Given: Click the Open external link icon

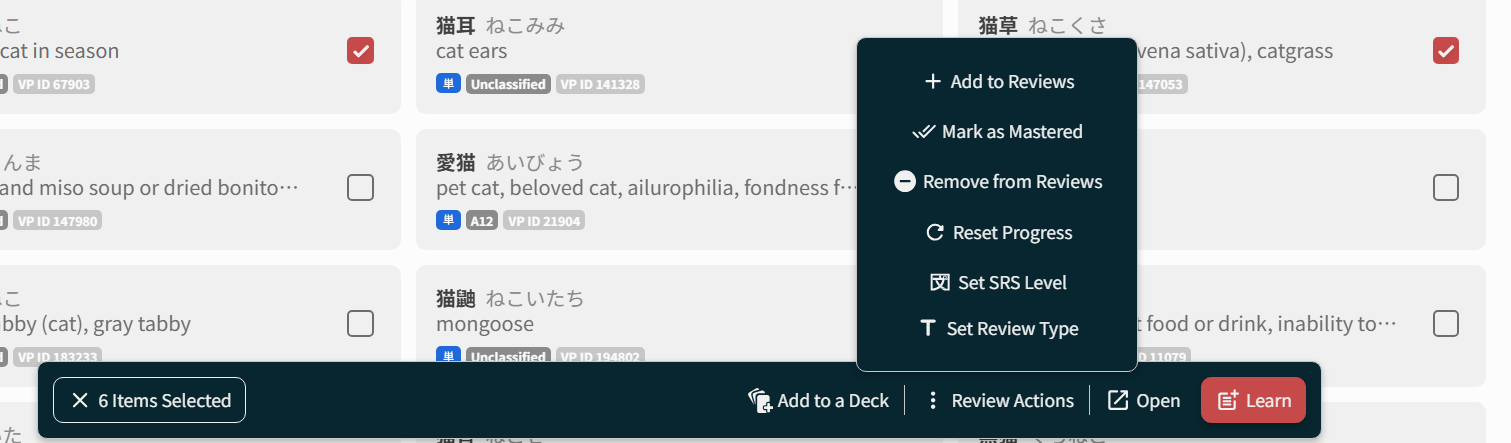Looking at the screenshot, I should [x=1117, y=401].
